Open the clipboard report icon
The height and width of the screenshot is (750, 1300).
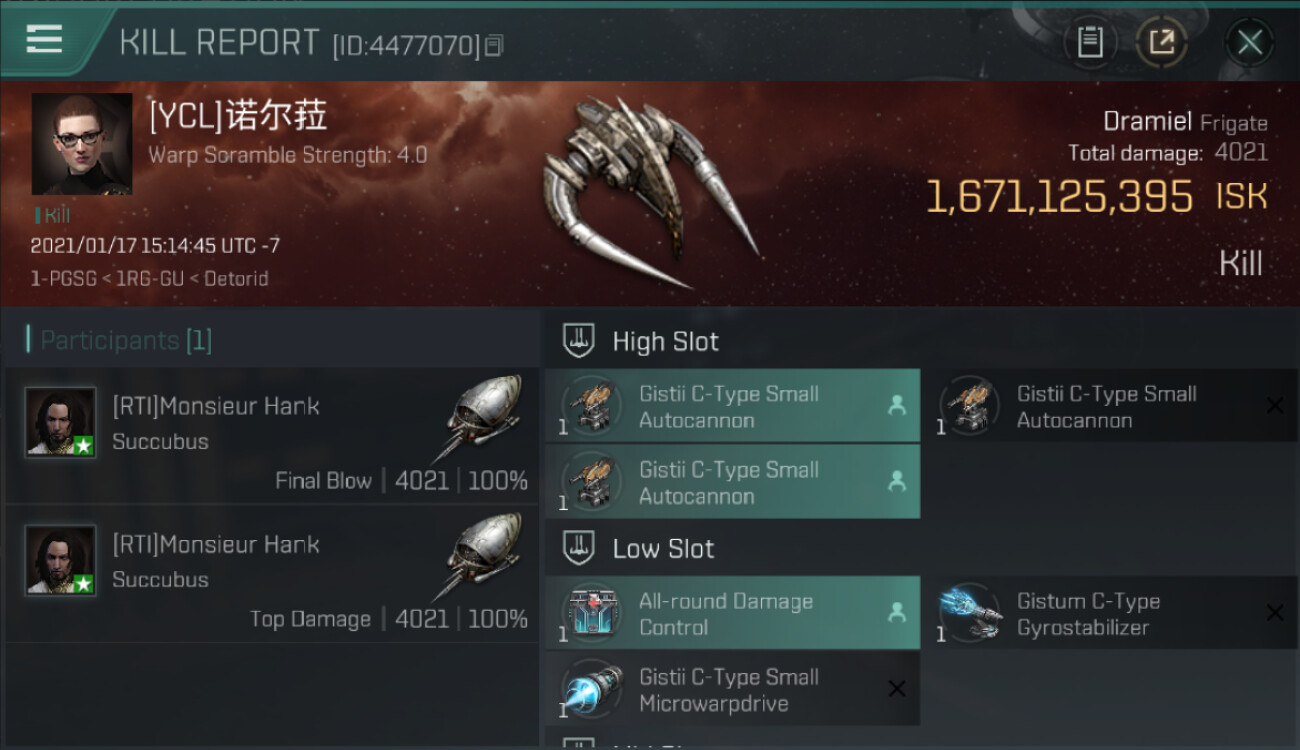click(1090, 42)
